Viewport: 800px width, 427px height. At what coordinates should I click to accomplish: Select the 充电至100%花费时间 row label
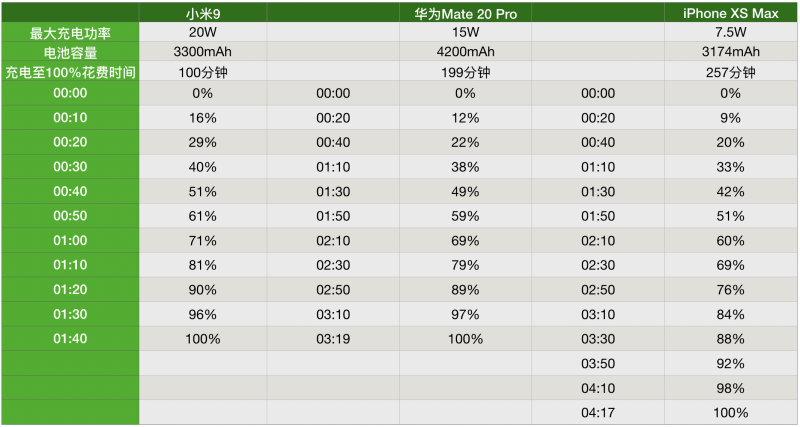click(68, 72)
